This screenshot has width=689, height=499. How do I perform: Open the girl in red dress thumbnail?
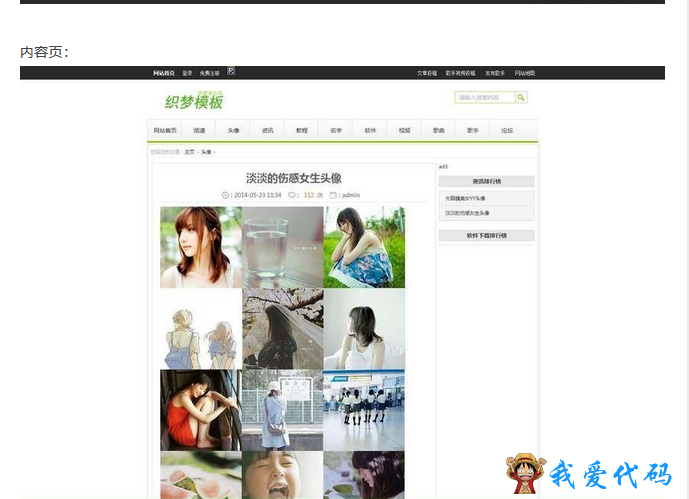point(201,410)
